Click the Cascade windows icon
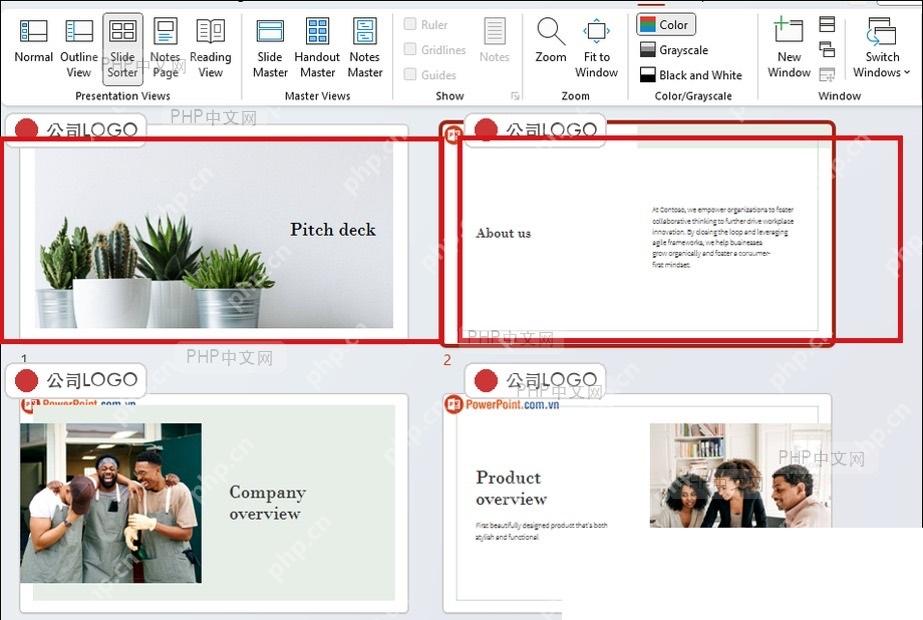The image size is (923, 620). [827, 49]
